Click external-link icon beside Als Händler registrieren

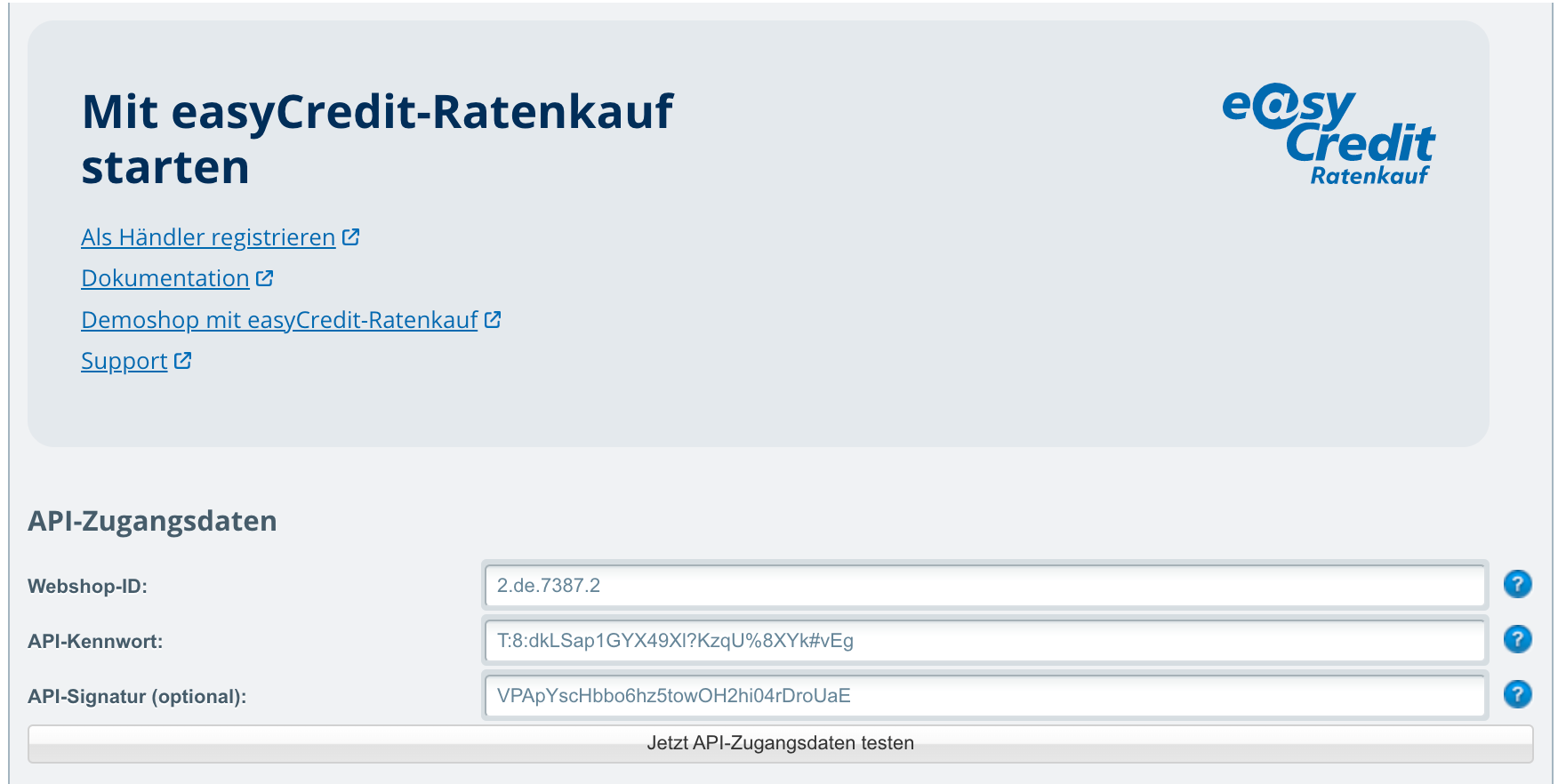(351, 236)
